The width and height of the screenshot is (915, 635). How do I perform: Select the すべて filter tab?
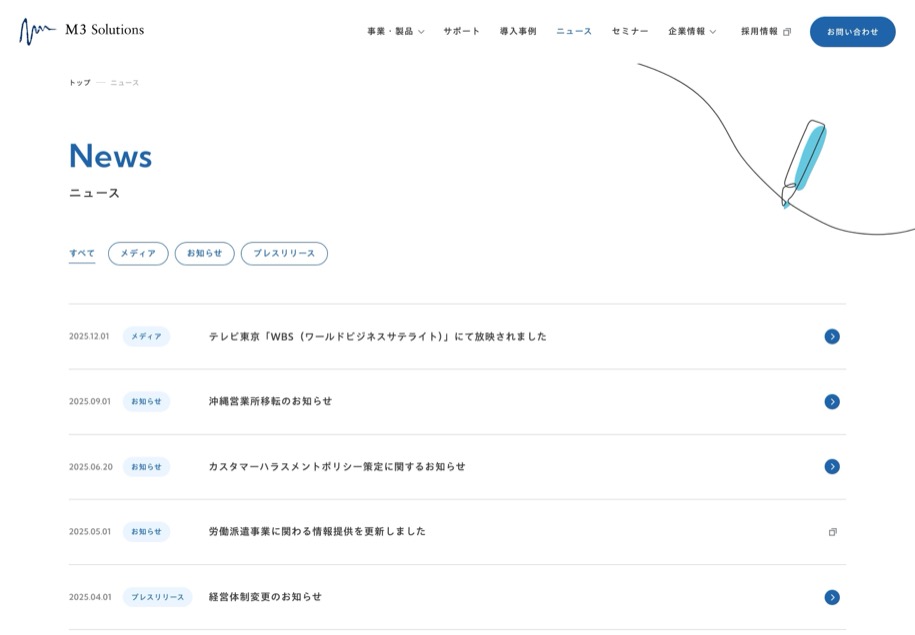82,254
